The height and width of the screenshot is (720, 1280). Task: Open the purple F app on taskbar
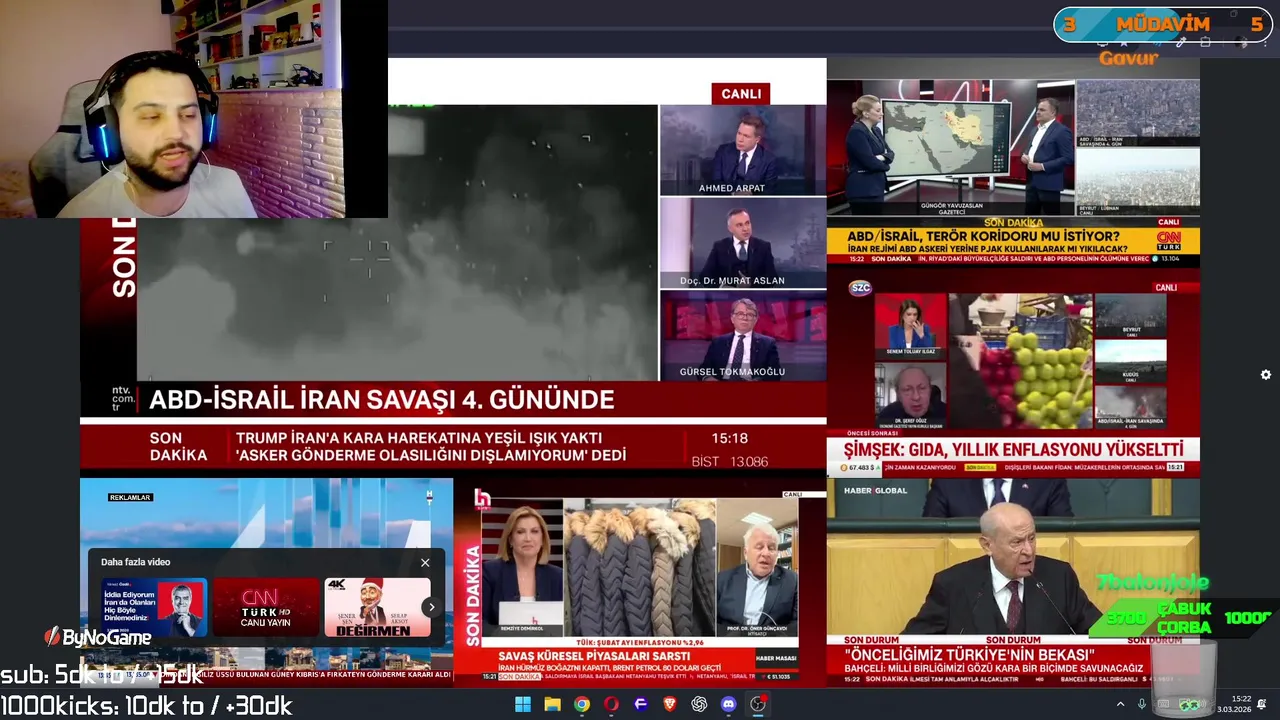tap(640, 704)
